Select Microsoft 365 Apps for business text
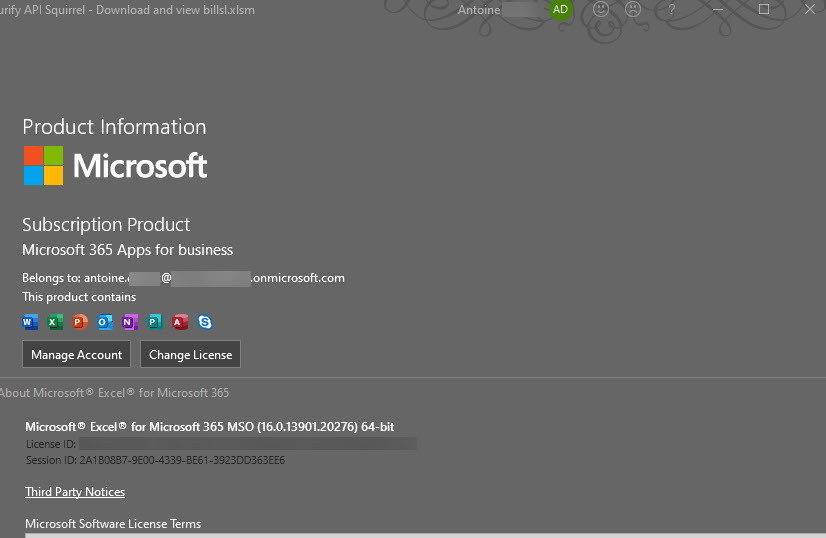This screenshot has width=826, height=538. click(127, 250)
